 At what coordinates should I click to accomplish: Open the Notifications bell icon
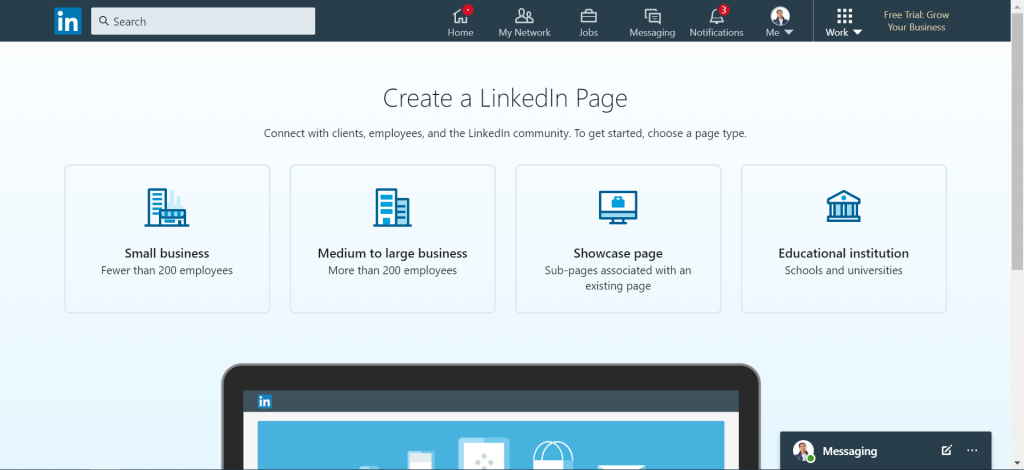[x=716, y=16]
